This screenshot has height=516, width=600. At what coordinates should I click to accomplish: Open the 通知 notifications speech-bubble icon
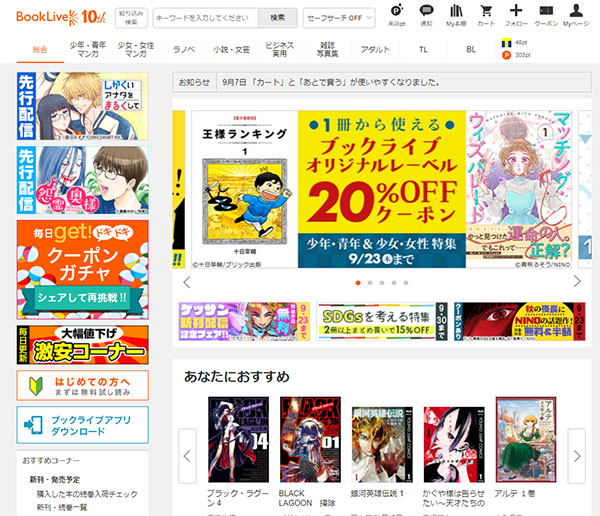[x=426, y=15]
